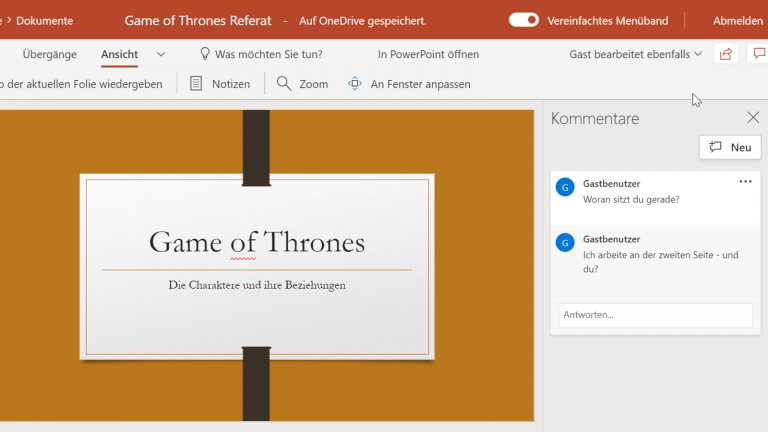
Task: Click the Zoom magnifier icon
Action: click(285, 84)
